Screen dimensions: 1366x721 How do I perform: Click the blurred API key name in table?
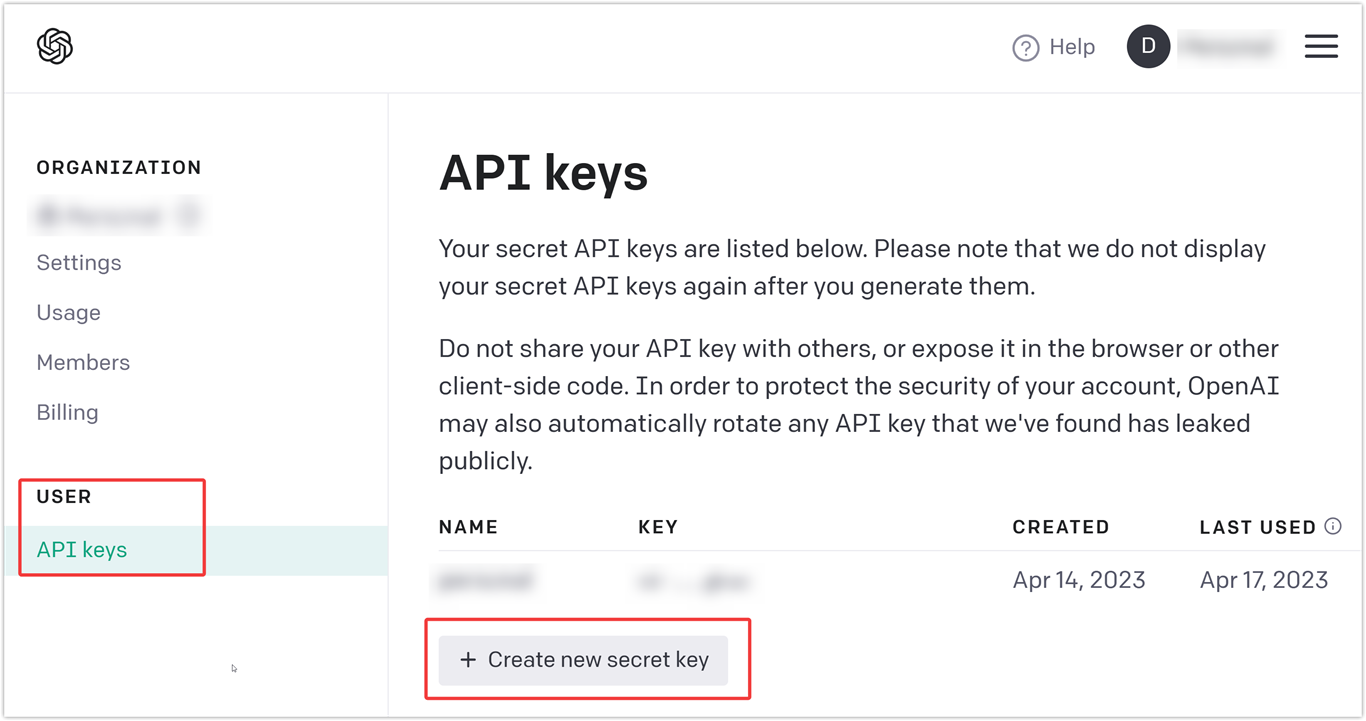[486, 579]
